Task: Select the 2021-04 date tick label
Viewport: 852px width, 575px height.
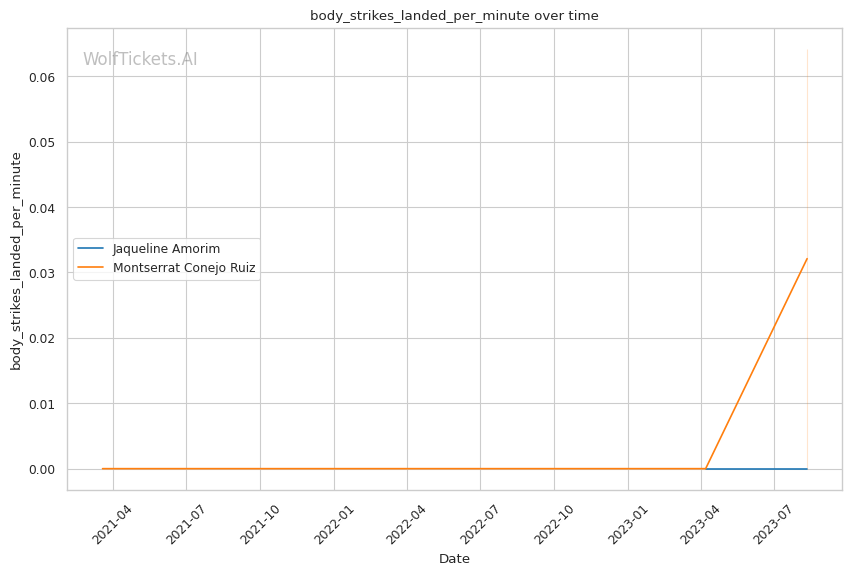Action: pyautogui.click(x=110, y=523)
